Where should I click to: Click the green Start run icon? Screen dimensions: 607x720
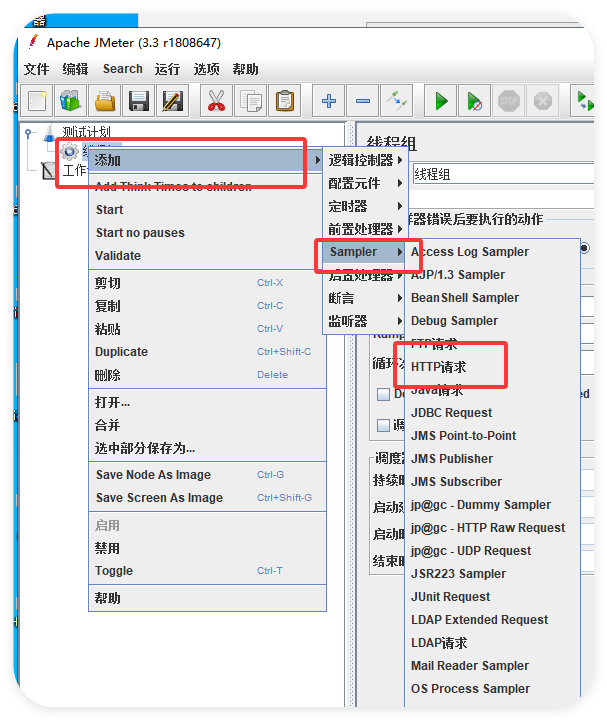pos(440,101)
